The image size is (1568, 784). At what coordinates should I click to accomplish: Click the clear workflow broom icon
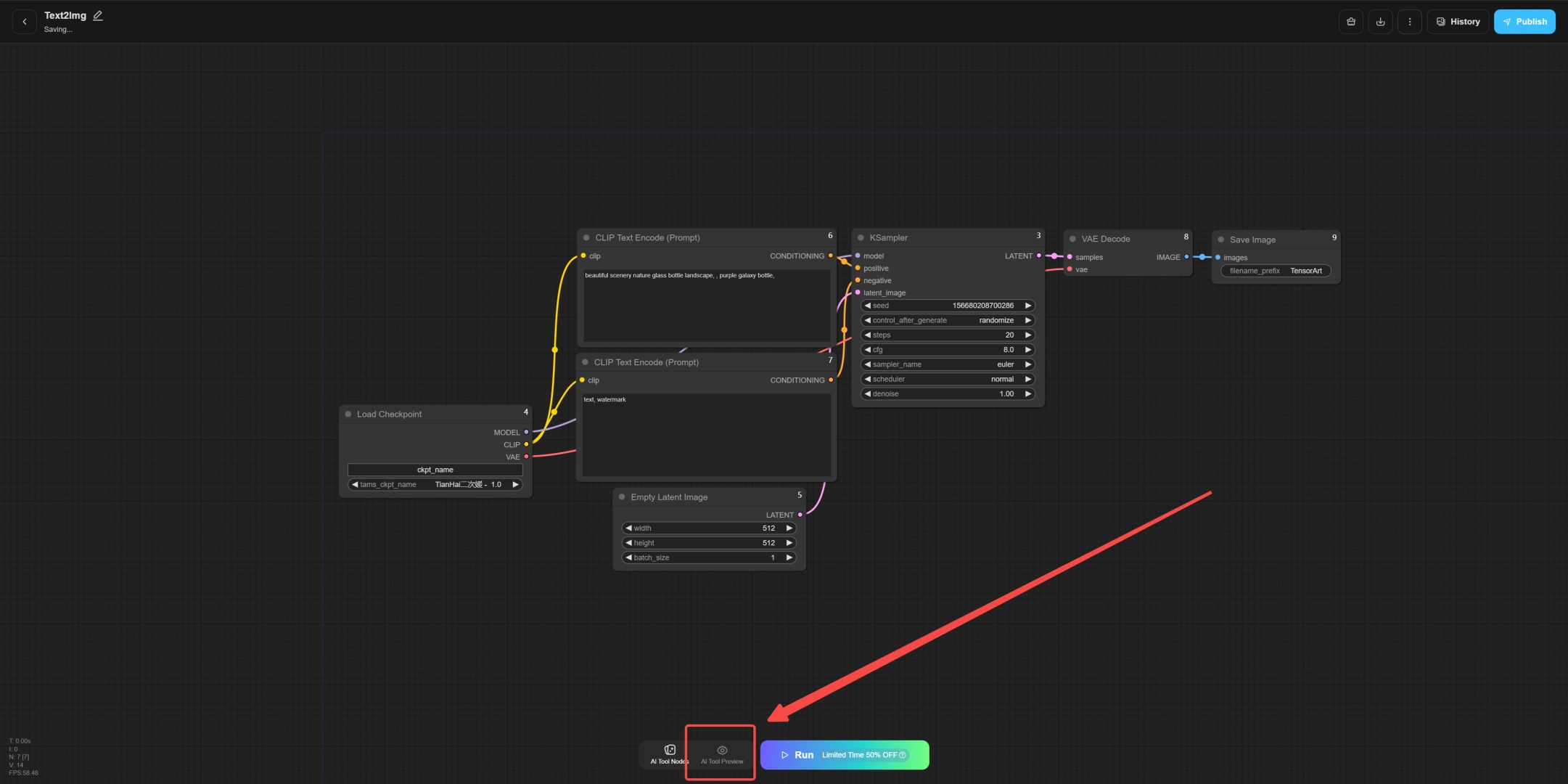pyautogui.click(x=1350, y=22)
